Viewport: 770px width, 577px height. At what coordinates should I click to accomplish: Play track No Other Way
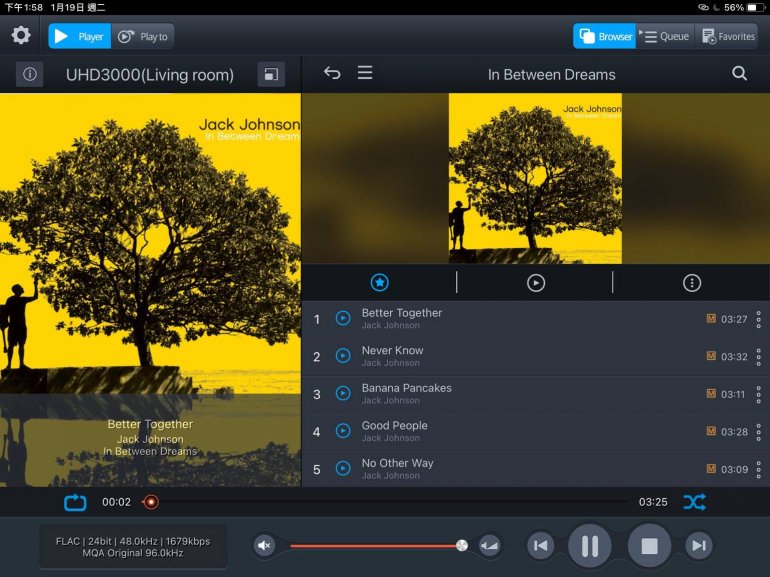point(343,468)
